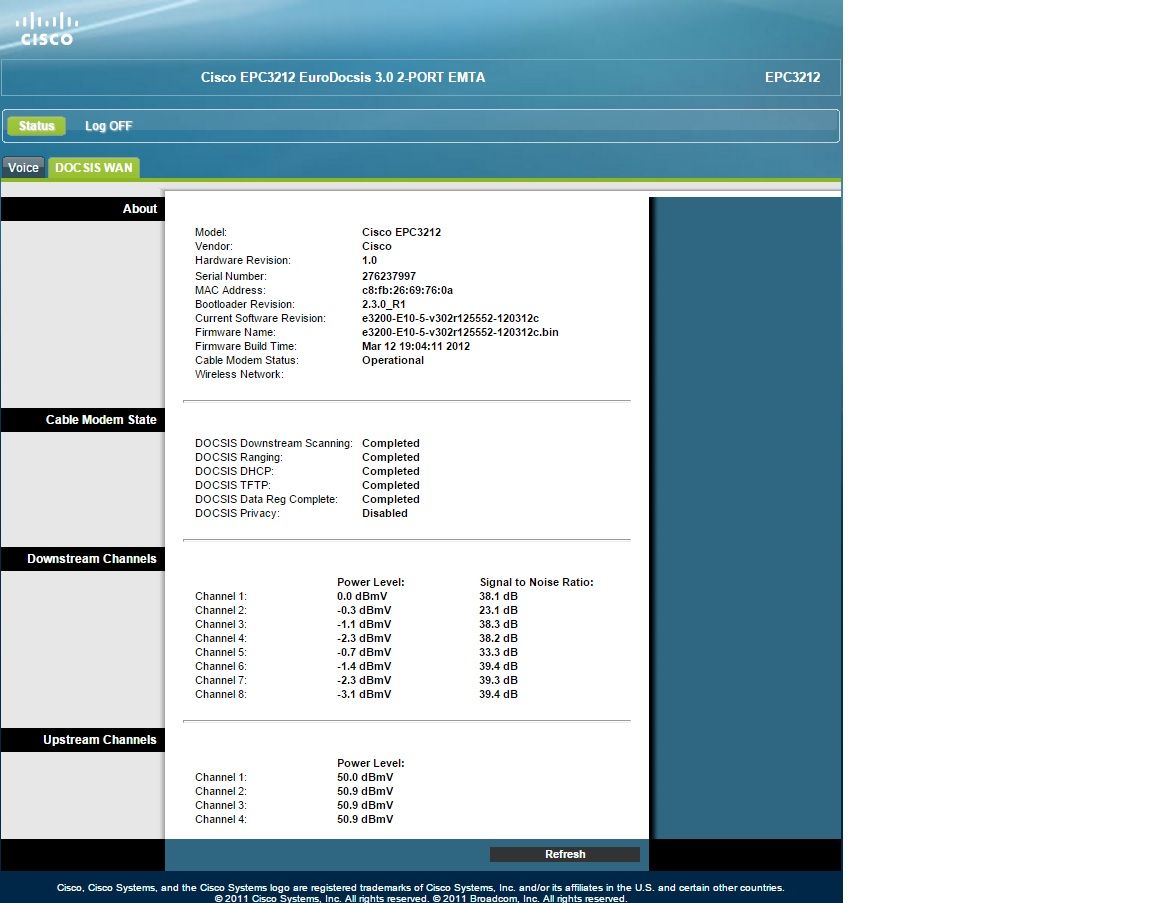The height and width of the screenshot is (903, 1152).
Task: Click upstream Channel 2 power 50.9 dBmV
Action: click(x=365, y=791)
